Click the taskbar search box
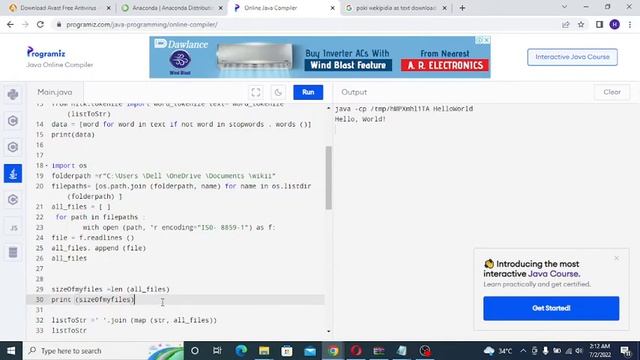Image resolution: width=640 pixels, height=360 pixels. click(104, 351)
